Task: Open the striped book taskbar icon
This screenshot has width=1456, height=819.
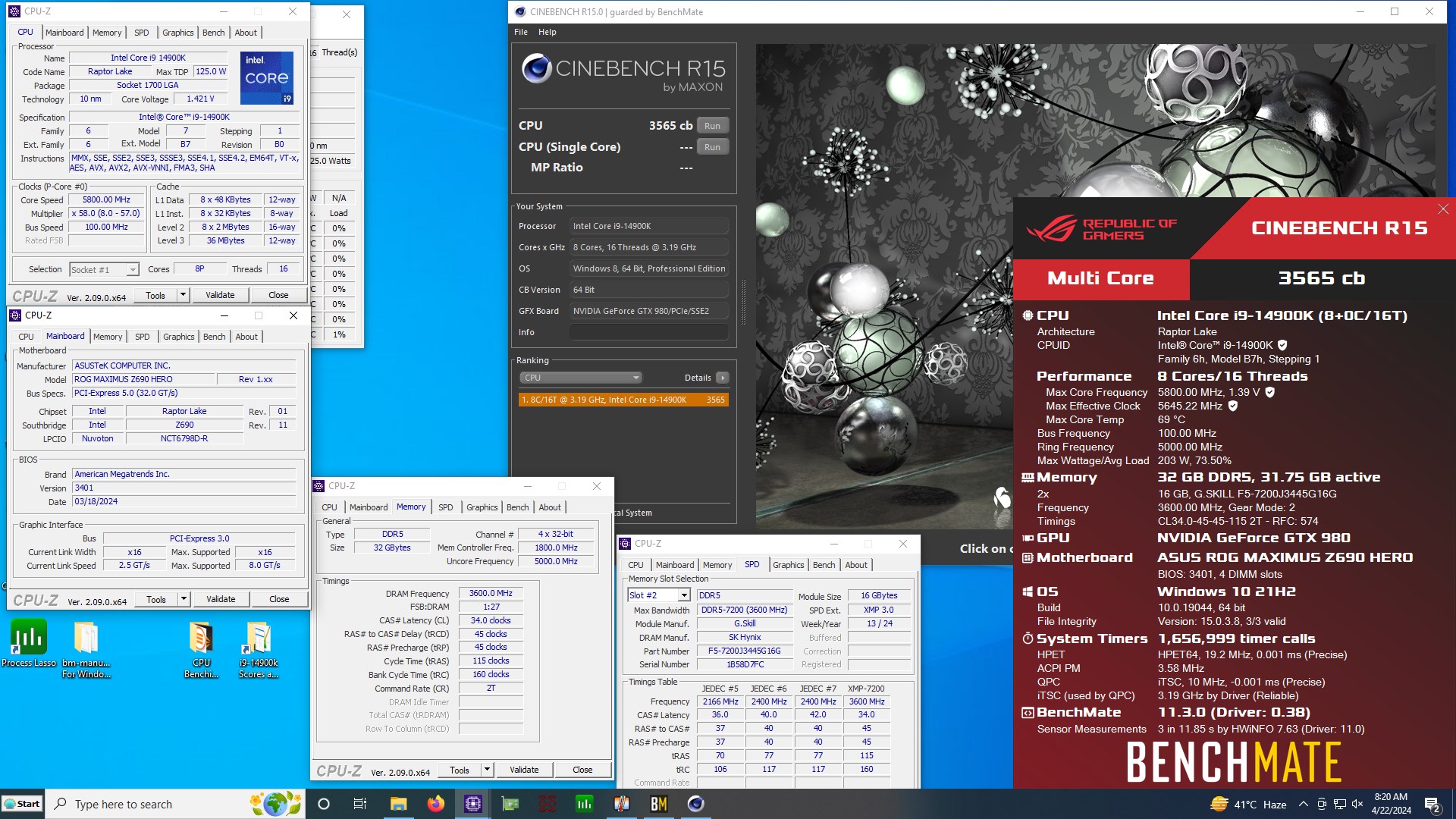Action: click(622, 804)
